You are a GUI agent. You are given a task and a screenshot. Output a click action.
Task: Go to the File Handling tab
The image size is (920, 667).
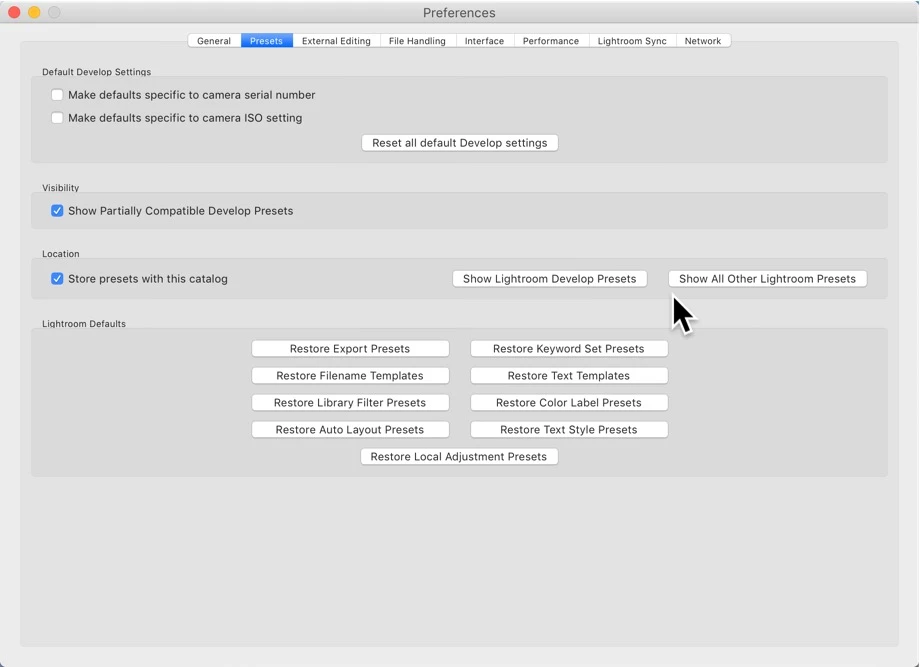pos(417,41)
